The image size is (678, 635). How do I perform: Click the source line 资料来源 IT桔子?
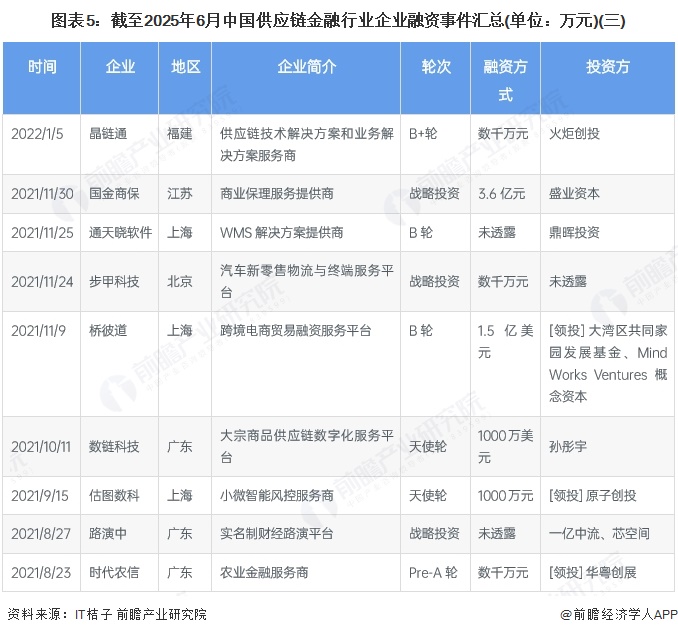pyautogui.click(x=107, y=614)
